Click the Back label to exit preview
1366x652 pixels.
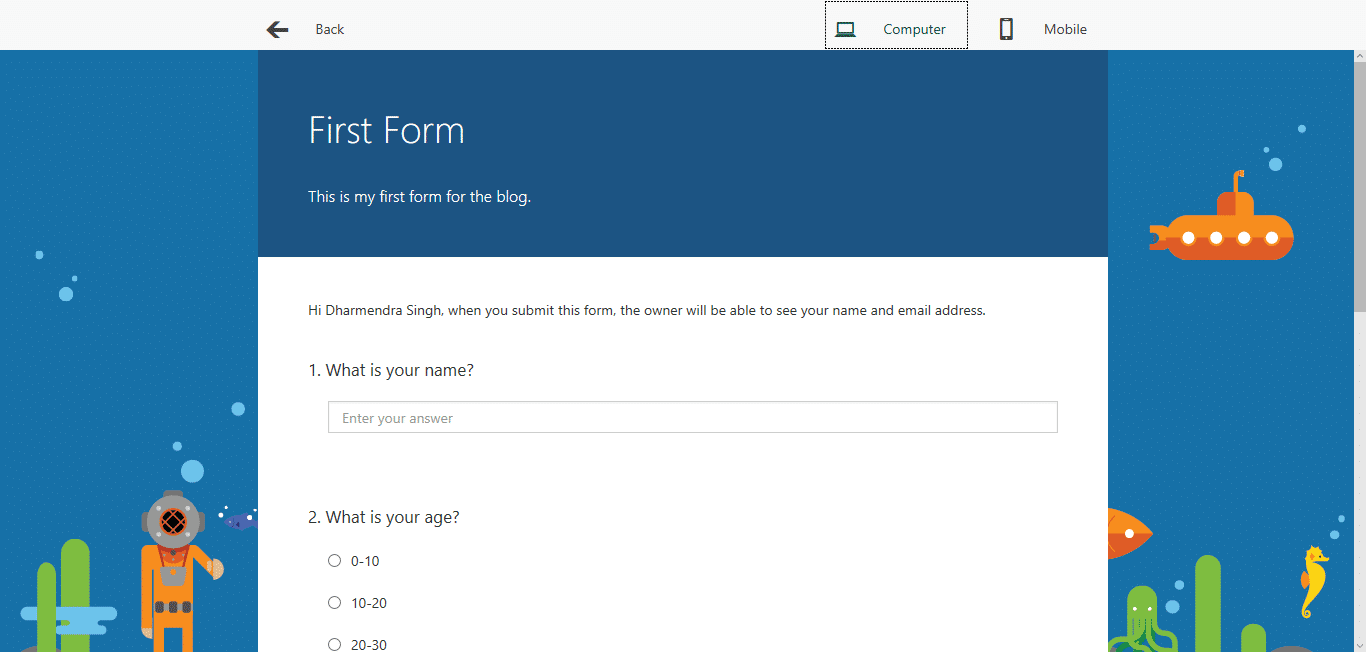[x=329, y=29]
